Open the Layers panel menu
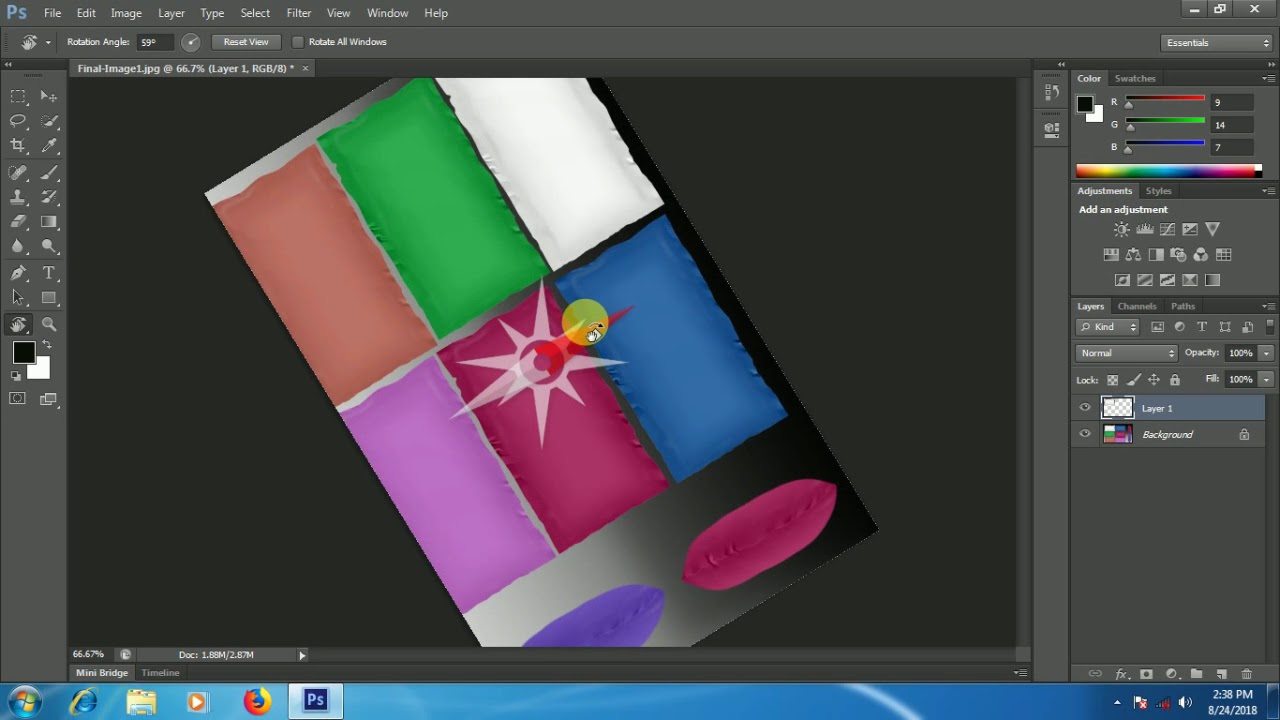This screenshot has height=720, width=1280. coord(1268,306)
